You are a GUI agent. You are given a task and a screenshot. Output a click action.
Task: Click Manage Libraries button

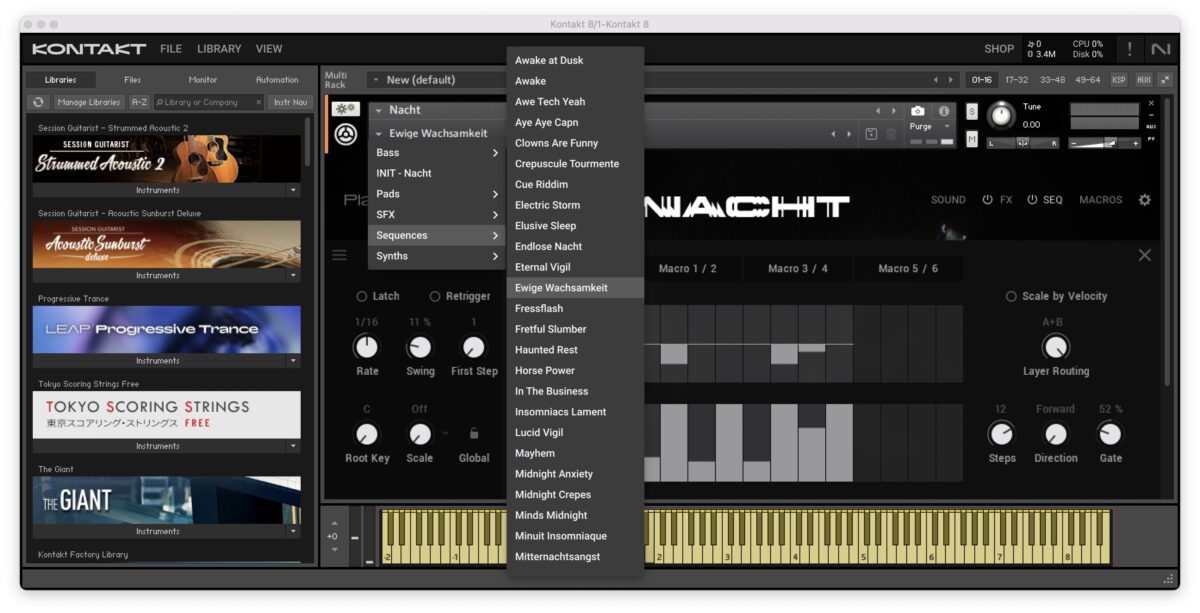point(89,102)
